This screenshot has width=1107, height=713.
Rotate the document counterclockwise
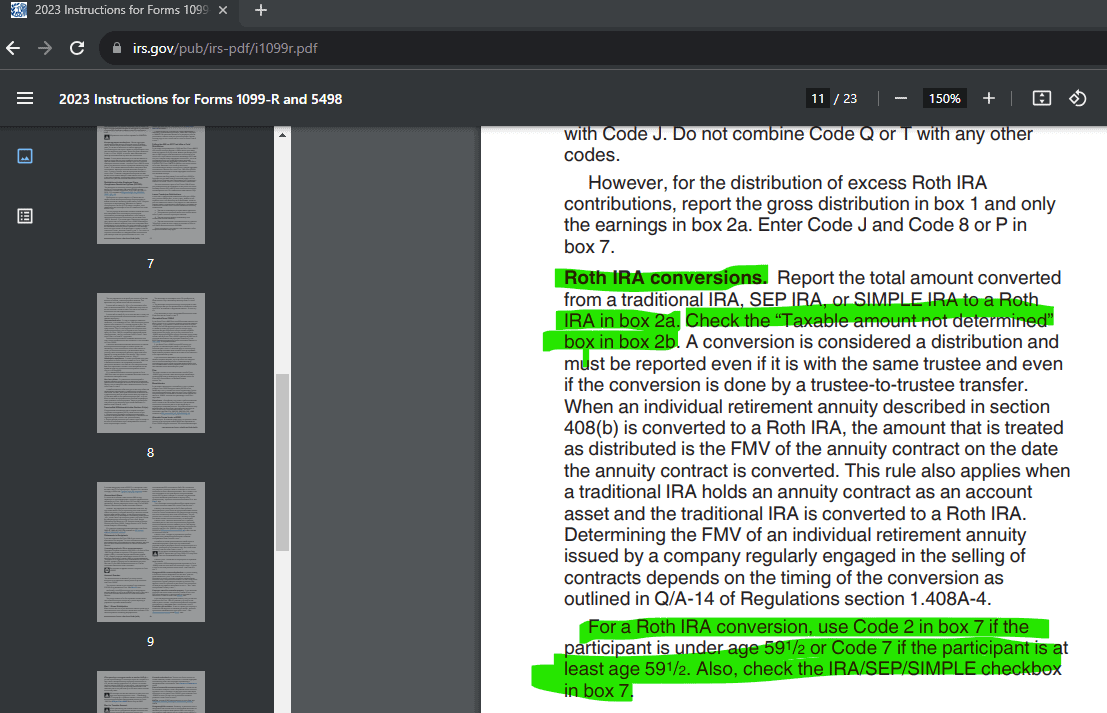click(1078, 98)
